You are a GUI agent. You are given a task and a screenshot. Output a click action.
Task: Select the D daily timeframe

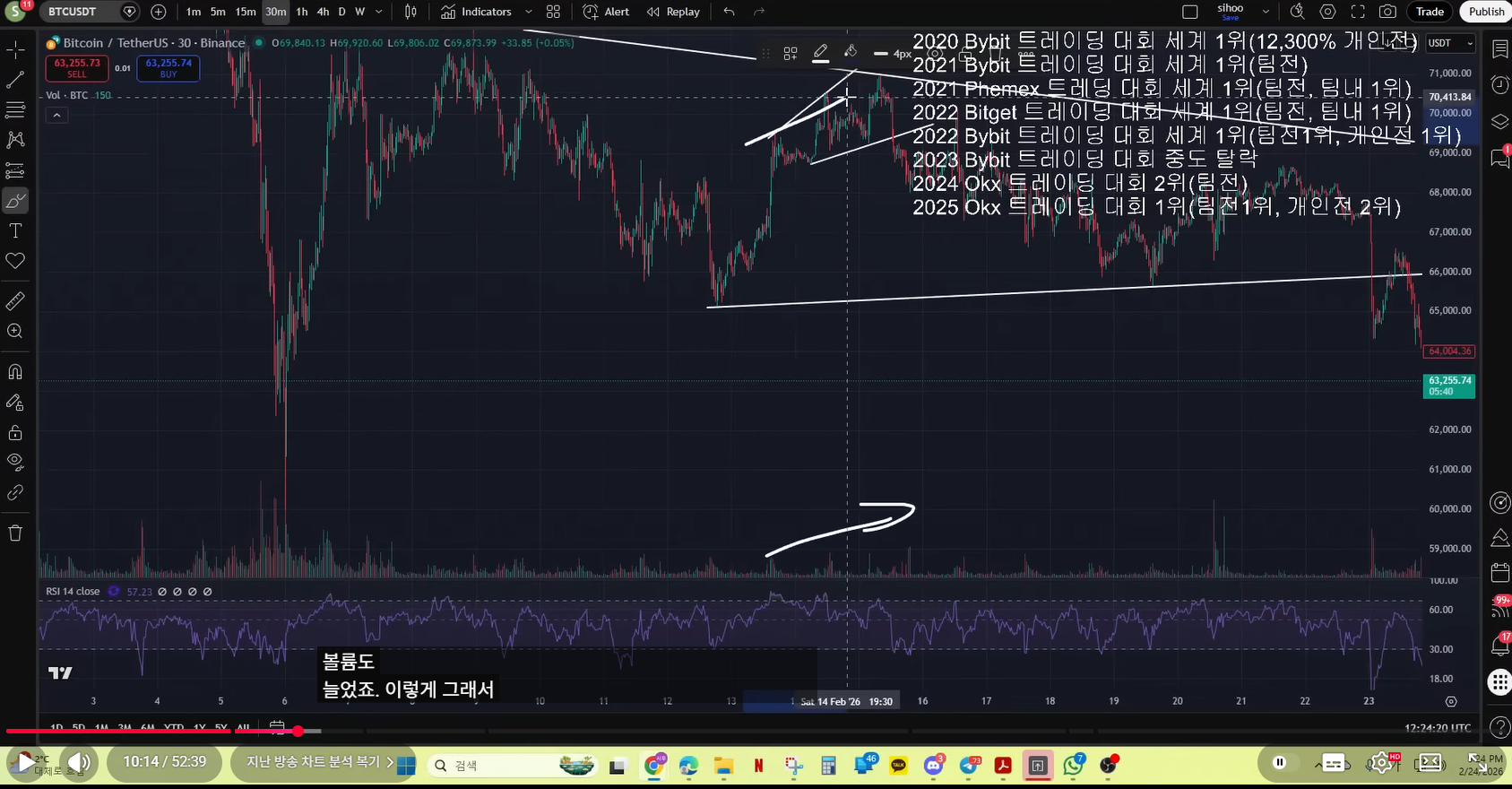tap(341, 12)
